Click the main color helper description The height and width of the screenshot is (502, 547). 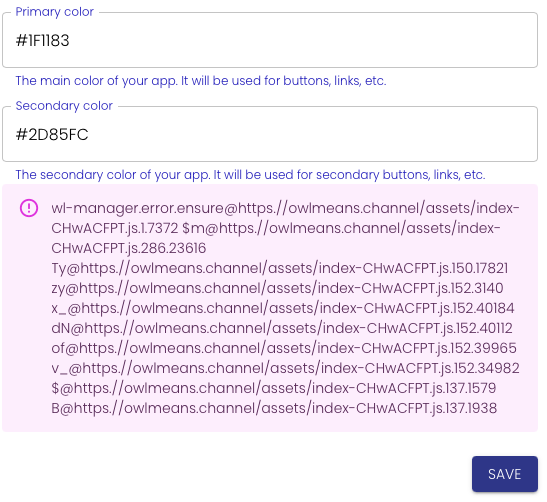coord(201,81)
